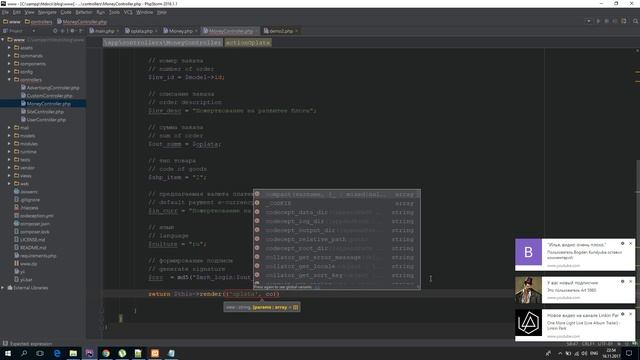Open settings on the Bogdan comment notification
Screen dimensions: 640x360
(622, 244)
